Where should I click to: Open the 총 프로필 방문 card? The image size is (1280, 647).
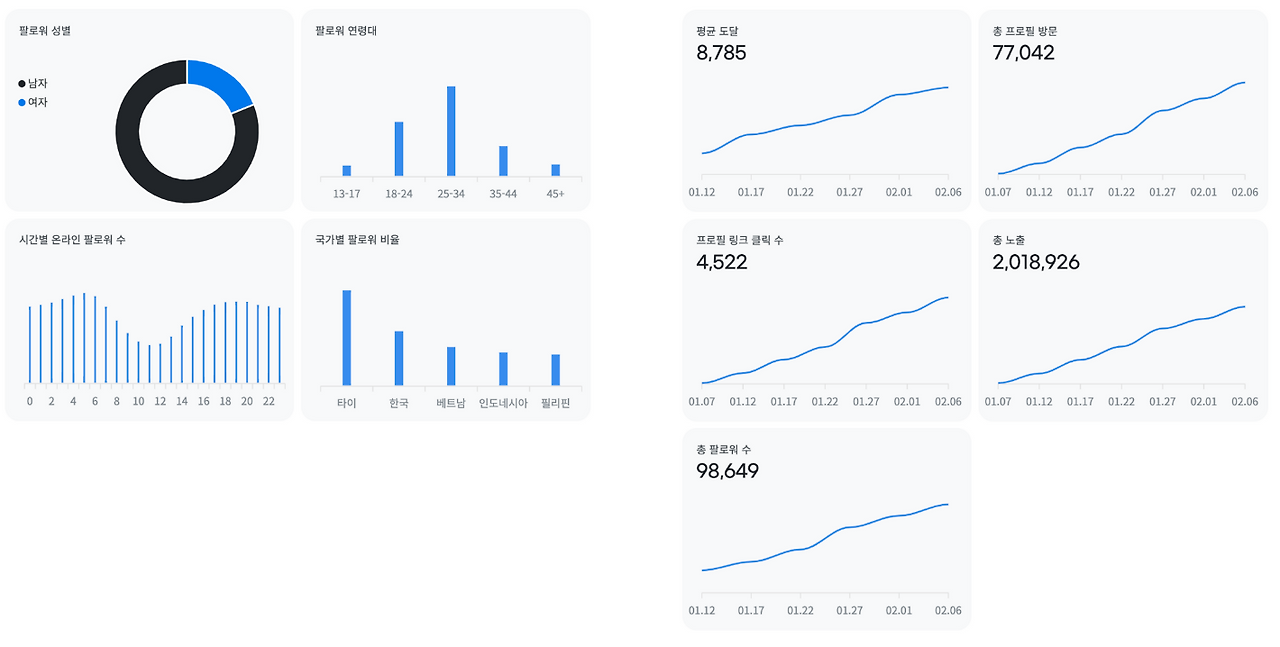point(1123,110)
